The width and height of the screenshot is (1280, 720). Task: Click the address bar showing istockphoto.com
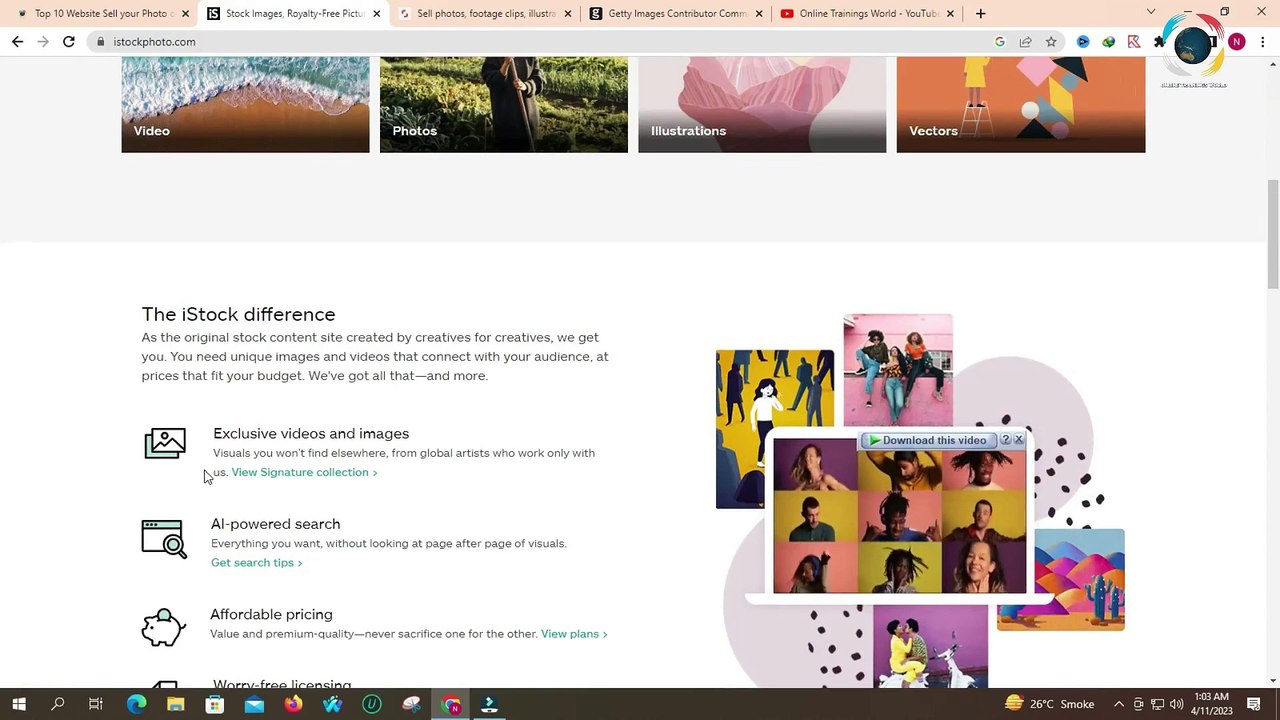540,42
